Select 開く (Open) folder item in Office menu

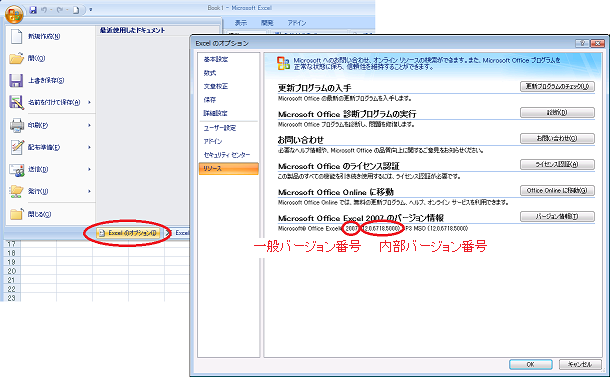click(x=51, y=59)
